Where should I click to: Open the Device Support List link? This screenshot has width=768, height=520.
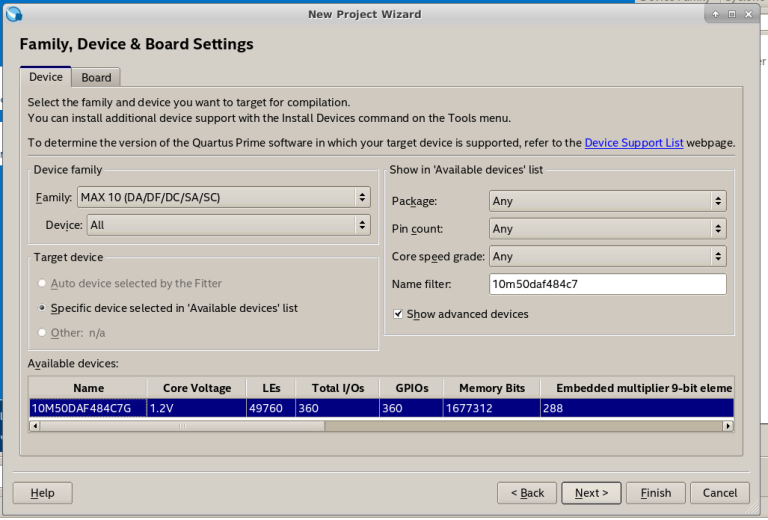(634, 143)
